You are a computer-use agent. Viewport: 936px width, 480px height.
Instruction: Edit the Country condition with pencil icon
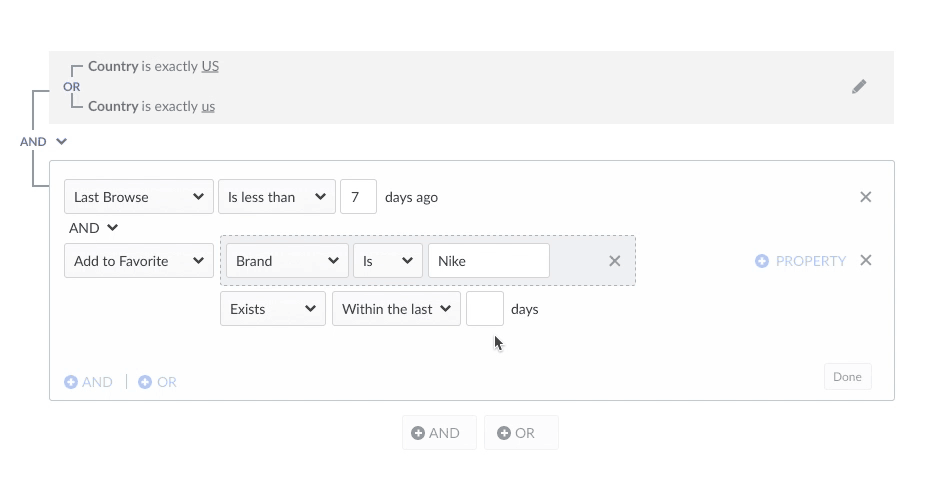point(859,87)
